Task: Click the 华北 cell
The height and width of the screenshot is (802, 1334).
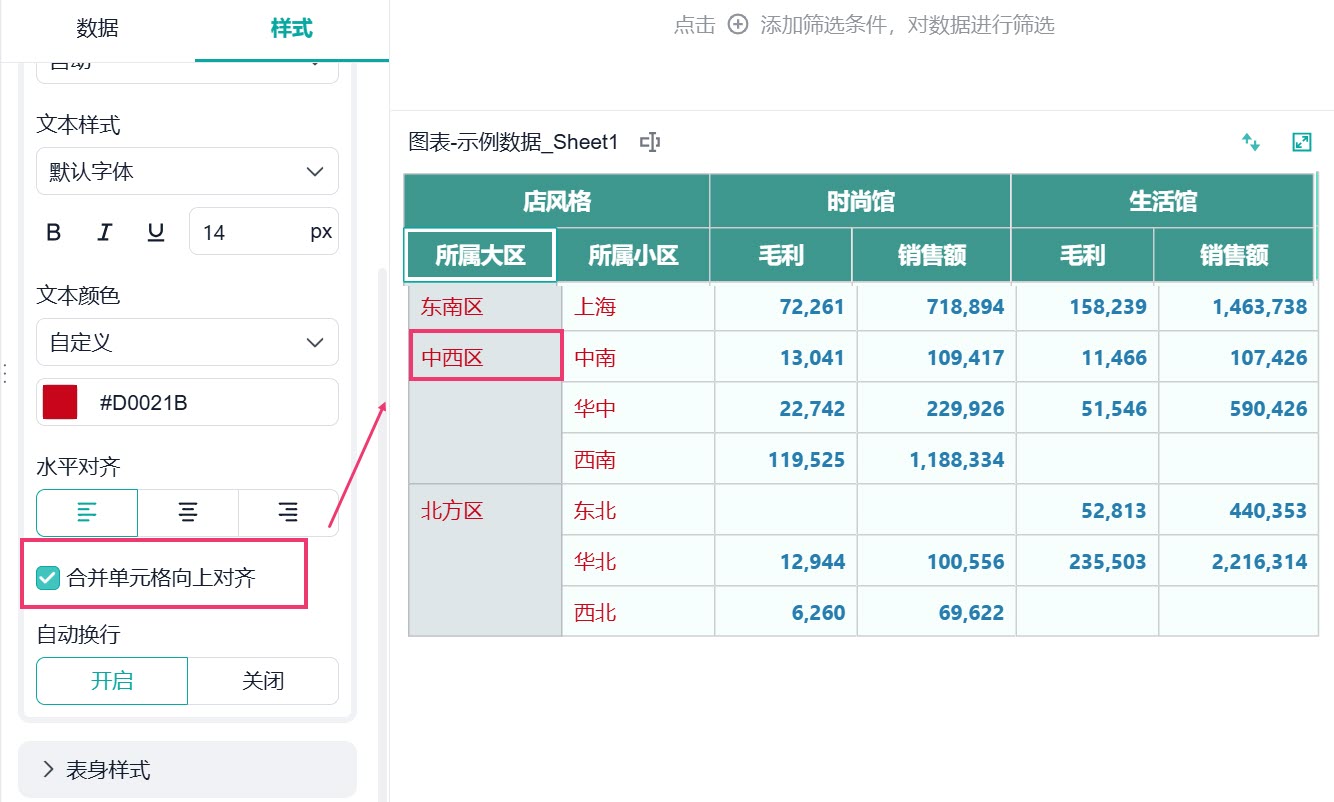Action: [x=638, y=562]
